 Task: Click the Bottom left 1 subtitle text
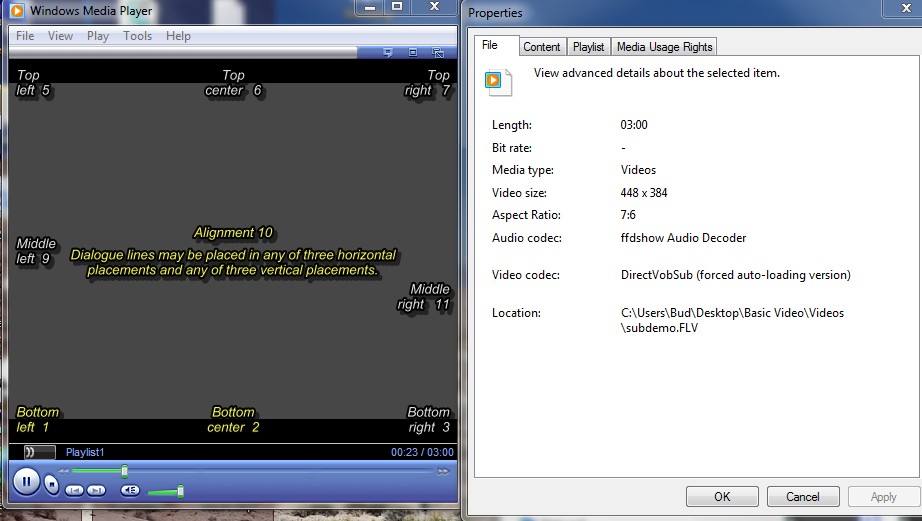click(x=37, y=420)
